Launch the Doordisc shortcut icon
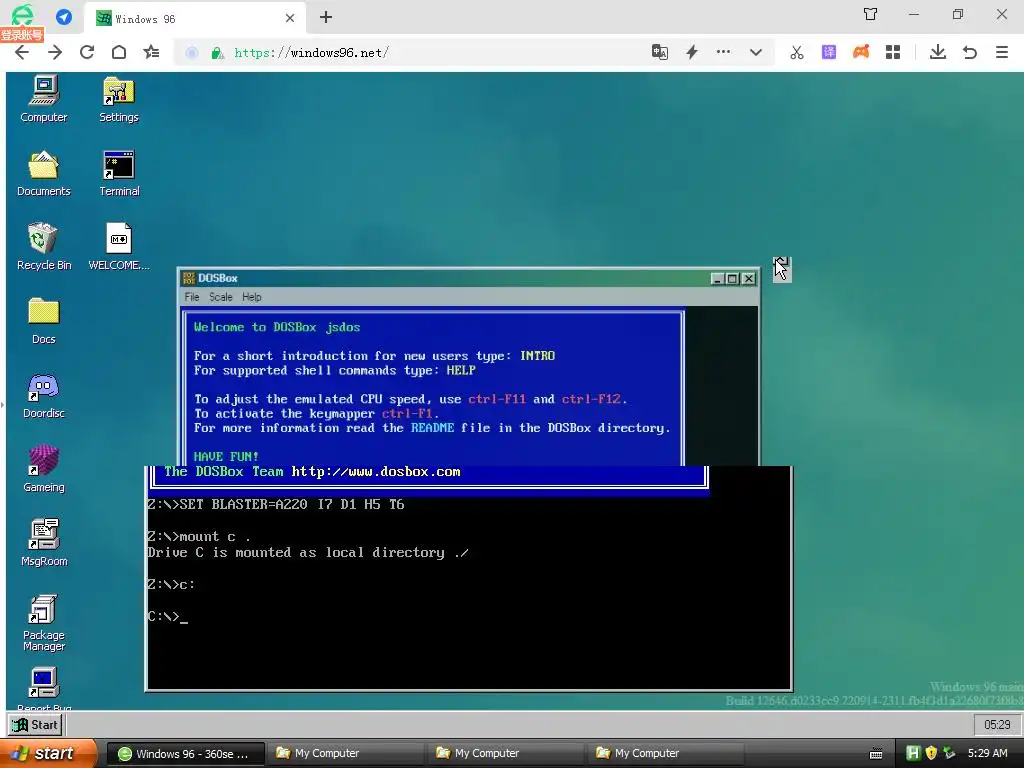The height and width of the screenshot is (768, 1024). point(44,395)
